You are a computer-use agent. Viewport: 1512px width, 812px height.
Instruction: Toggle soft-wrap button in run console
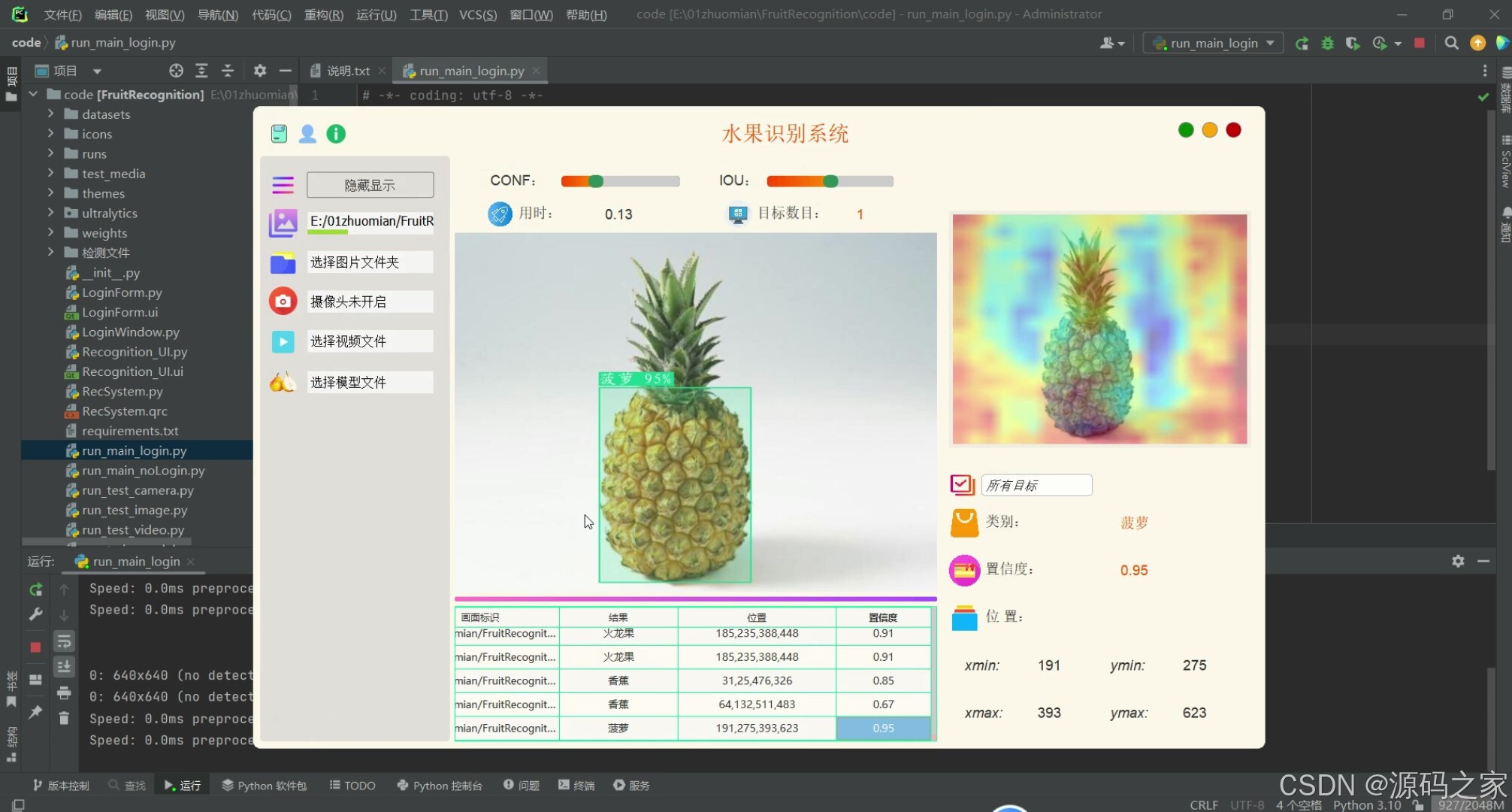pyautogui.click(x=64, y=641)
